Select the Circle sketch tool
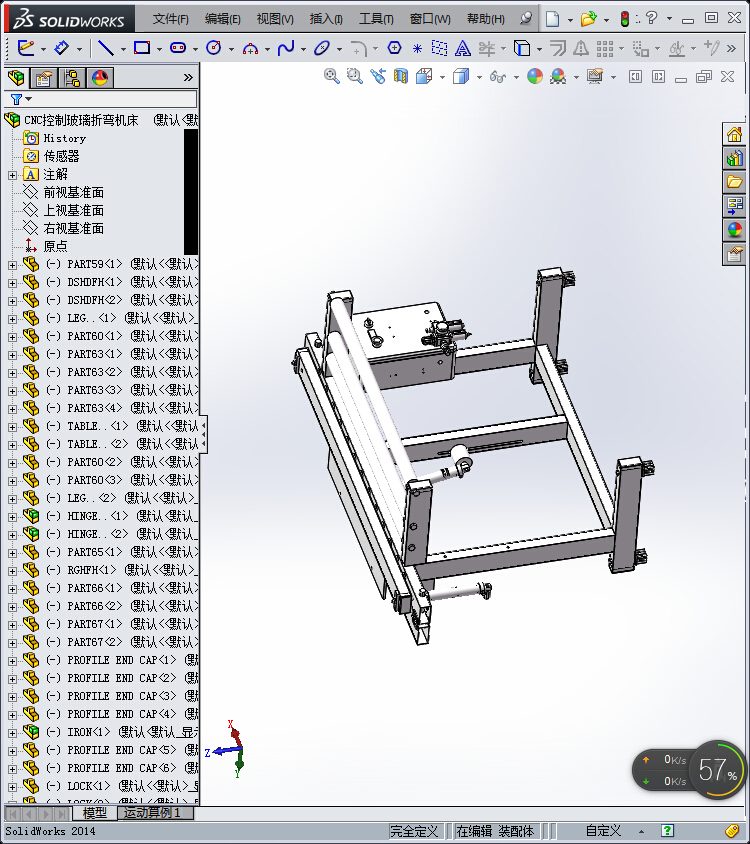 [214, 48]
